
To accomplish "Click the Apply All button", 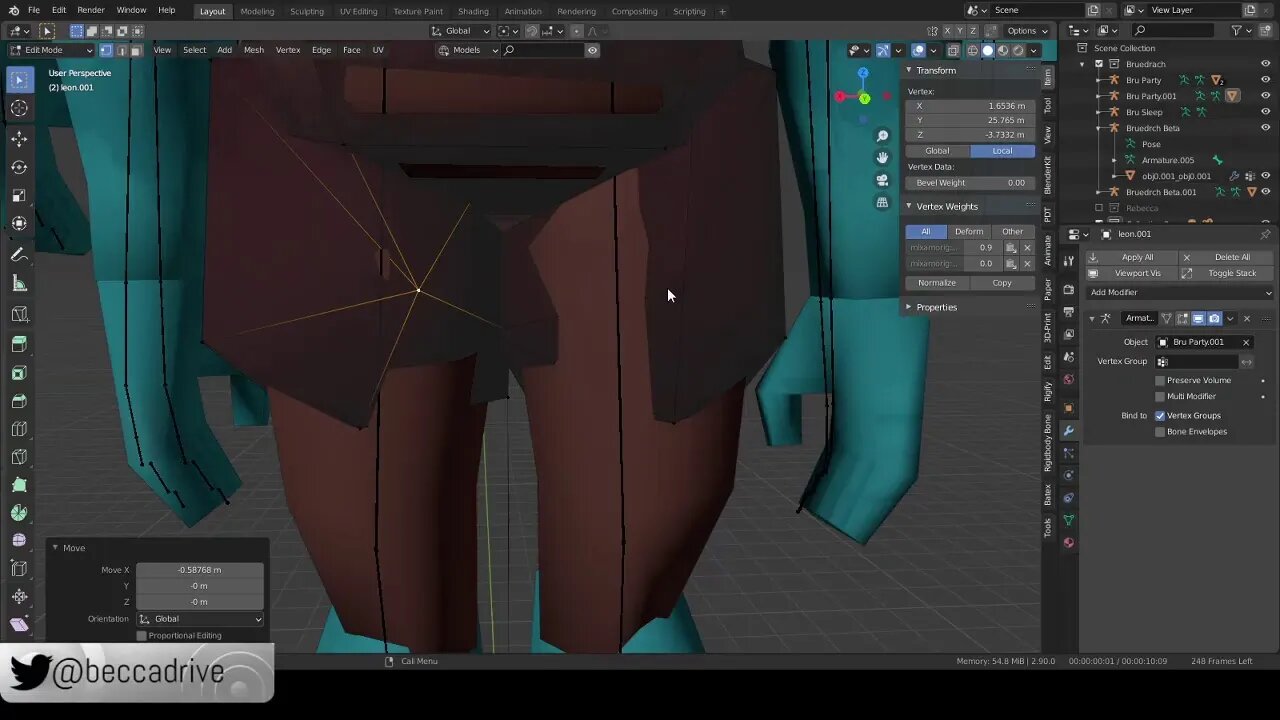I will [1132, 257].
